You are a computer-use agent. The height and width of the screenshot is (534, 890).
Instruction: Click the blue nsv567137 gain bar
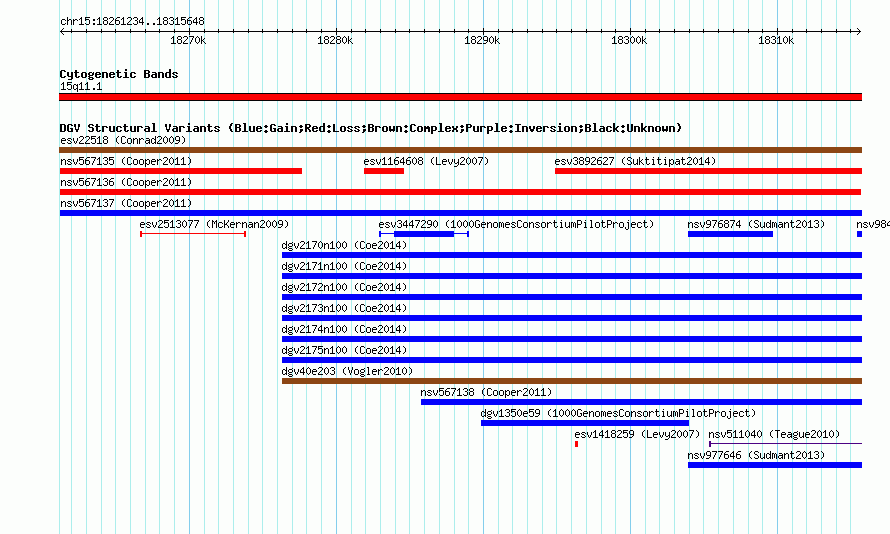click(460, 213)
